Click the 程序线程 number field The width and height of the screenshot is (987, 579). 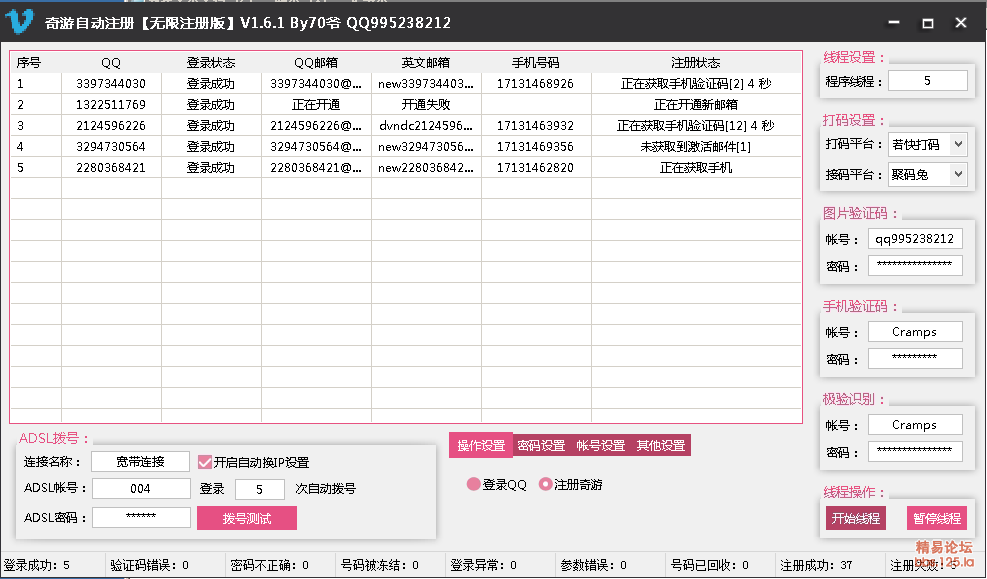927,81
